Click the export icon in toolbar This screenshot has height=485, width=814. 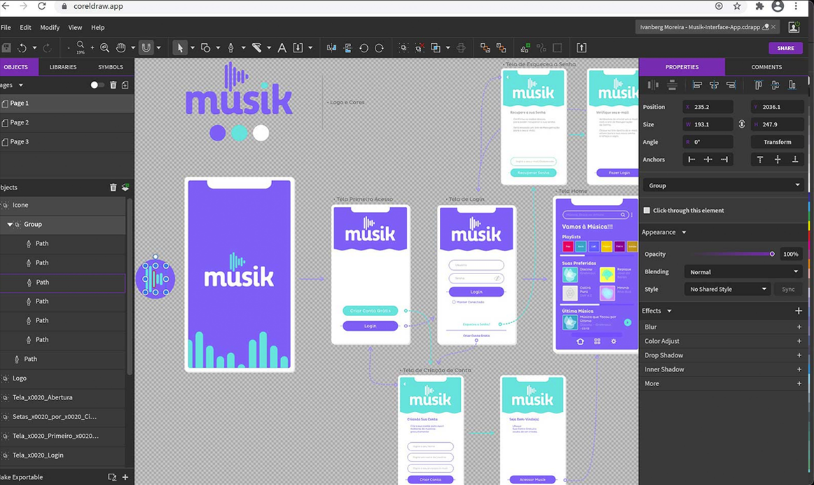tap(582, 48)
